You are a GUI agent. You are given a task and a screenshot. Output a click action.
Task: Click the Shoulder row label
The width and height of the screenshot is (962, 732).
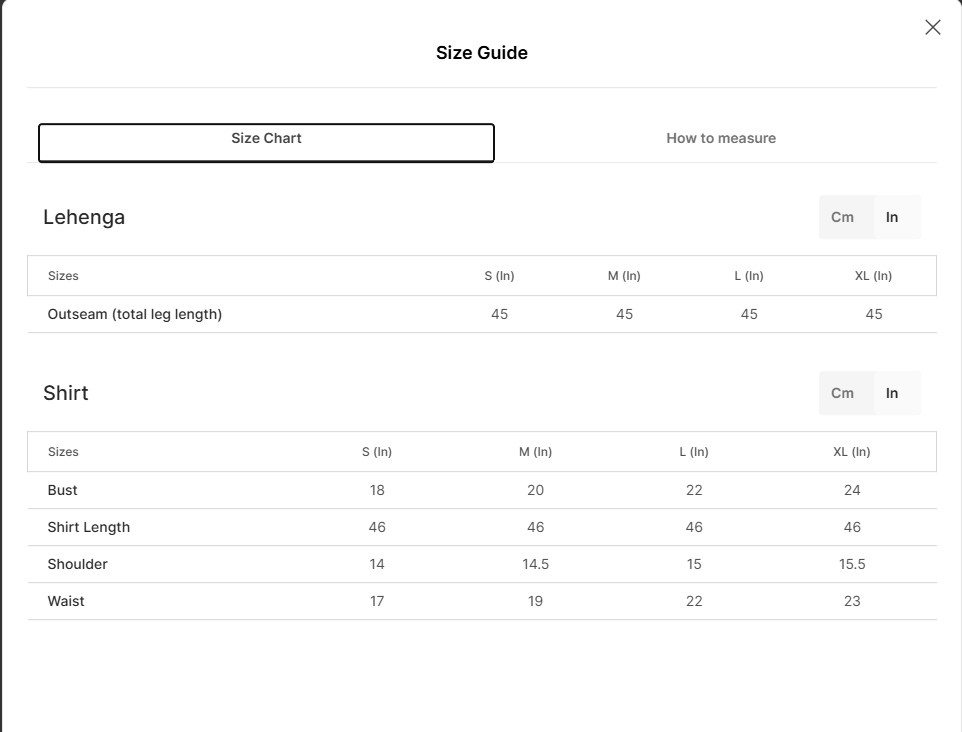click(x=78, y=564)
